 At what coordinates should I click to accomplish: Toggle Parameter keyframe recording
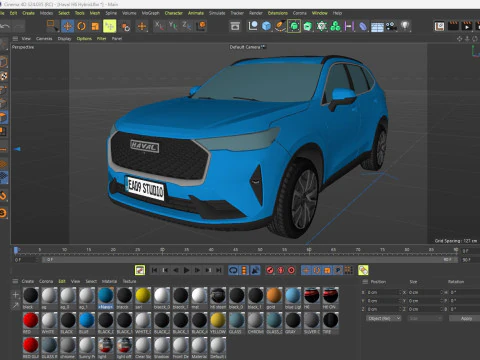338,270
